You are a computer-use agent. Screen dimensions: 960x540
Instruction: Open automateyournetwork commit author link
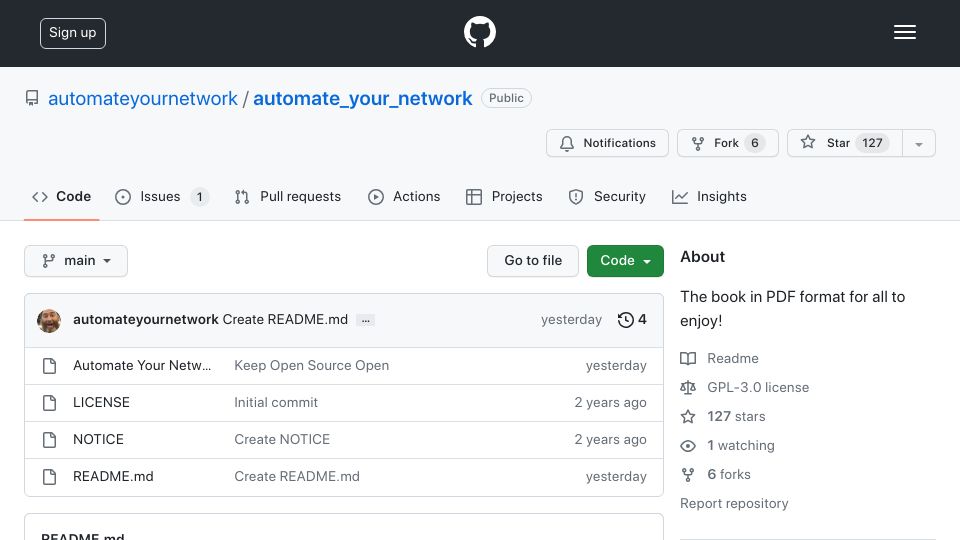click(x=146, y=320)
